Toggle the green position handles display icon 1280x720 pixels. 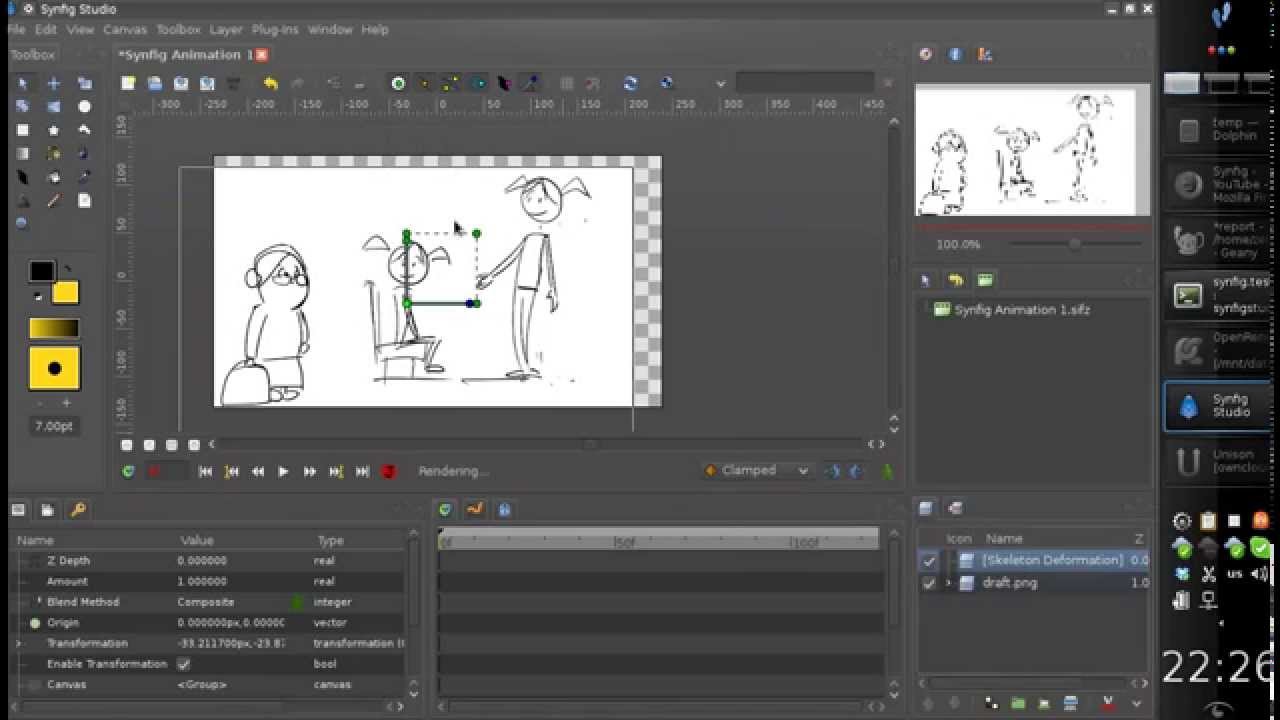point(398,84)
